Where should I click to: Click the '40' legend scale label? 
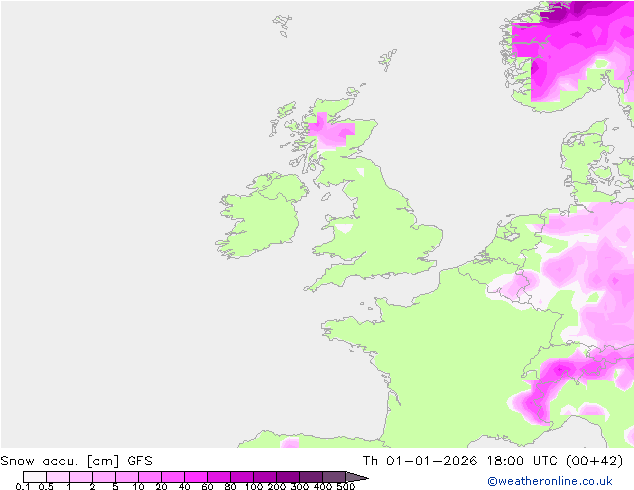[184, 486]
